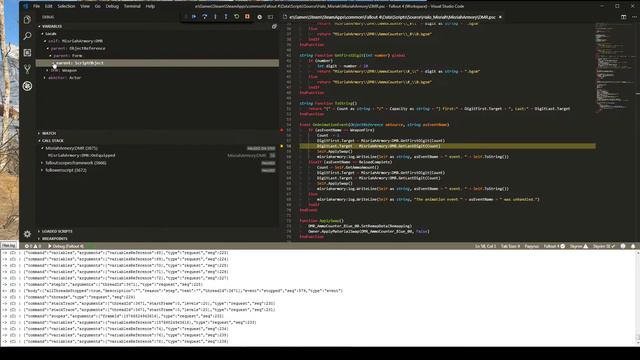Viewport: 640px width, 360px height.
Task: Click the output log scrollbar
Action: pyautogui.click(x=638, y=297)
